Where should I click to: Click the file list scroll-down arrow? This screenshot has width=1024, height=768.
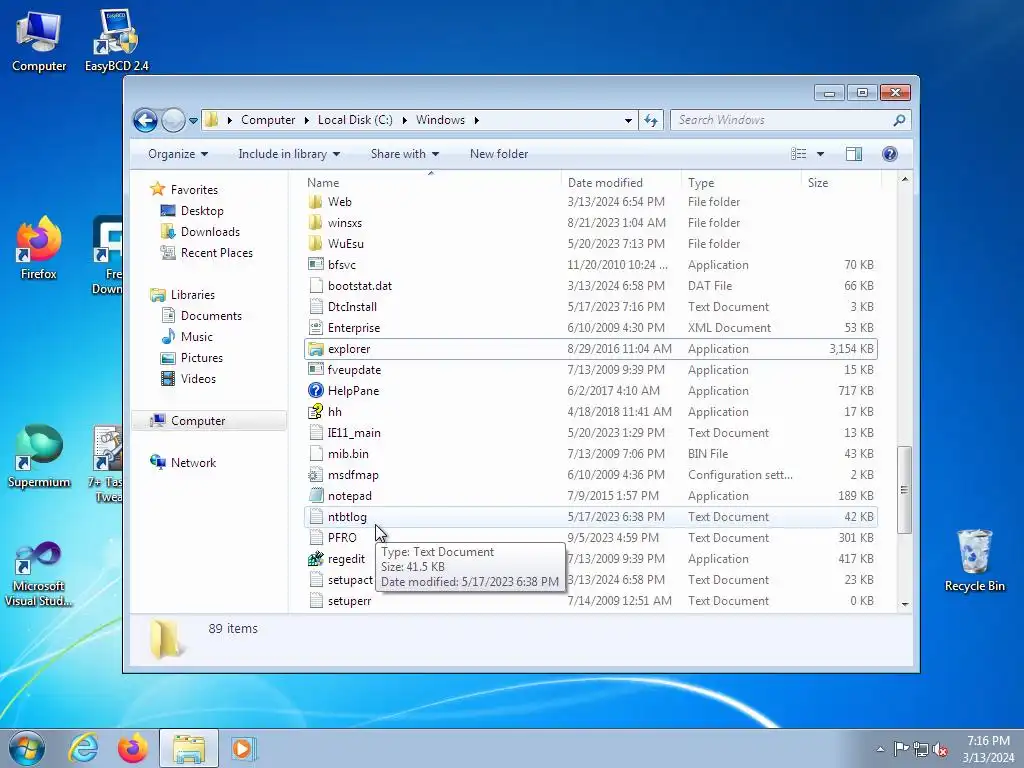click(x=904, y=604)
